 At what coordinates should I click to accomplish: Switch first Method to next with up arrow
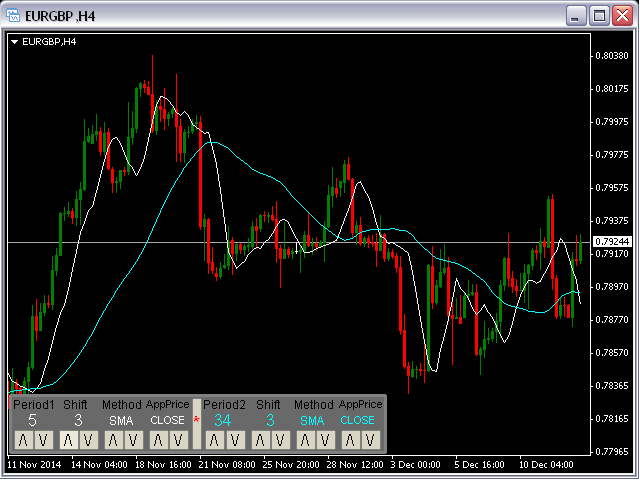point(113,440)
